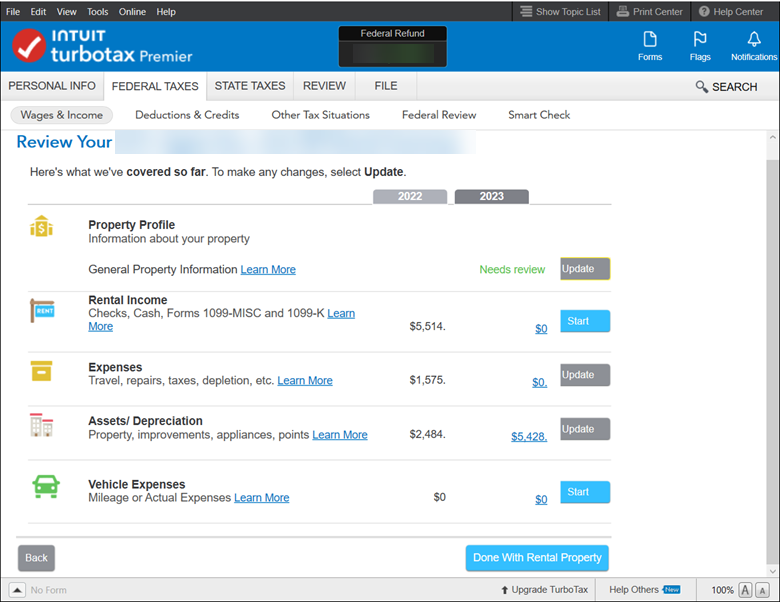Open the Tools menu

pos(98,11)
